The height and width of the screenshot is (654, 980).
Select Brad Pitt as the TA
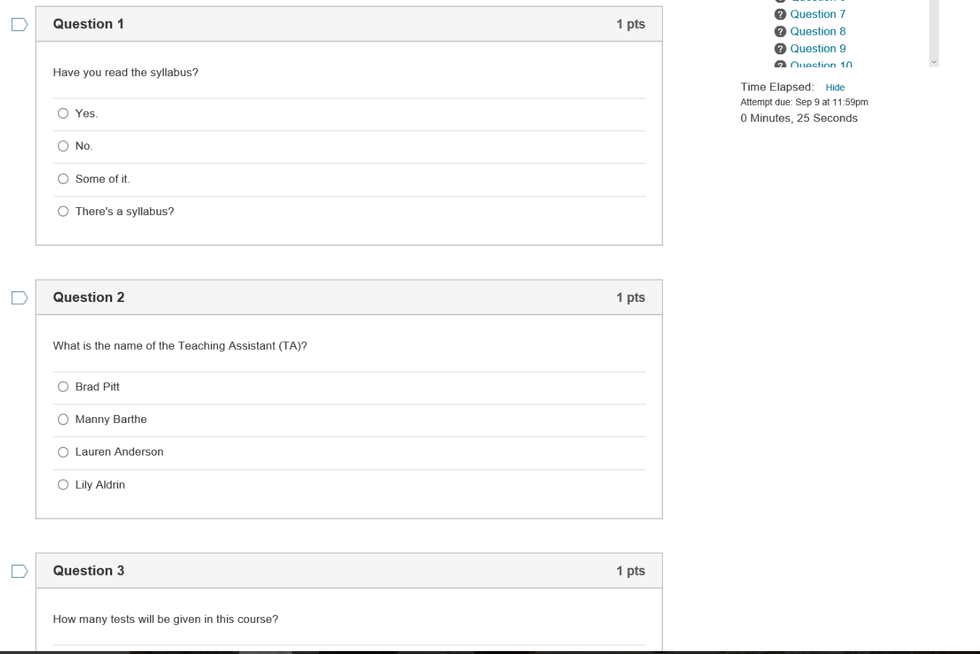click(x=63, y=387)
